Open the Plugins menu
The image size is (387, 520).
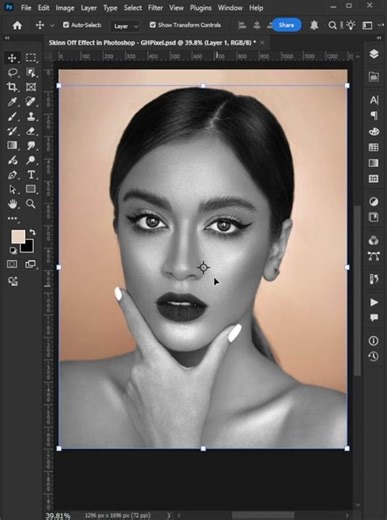(200, 8)
